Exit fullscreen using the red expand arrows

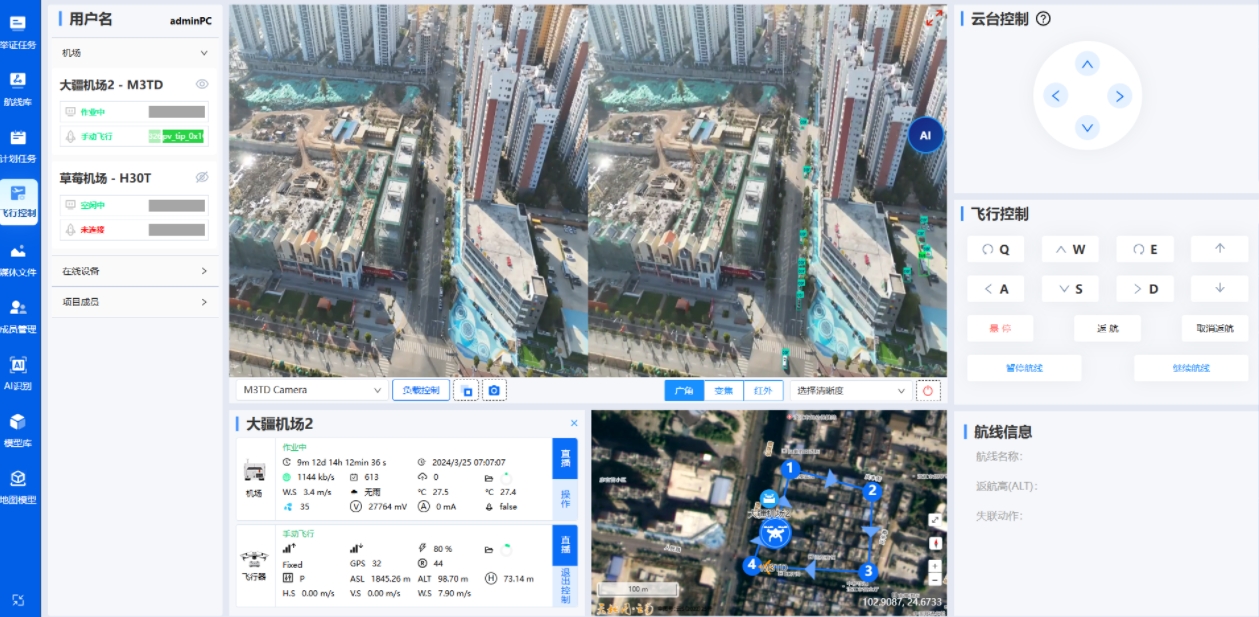[934, 18]
